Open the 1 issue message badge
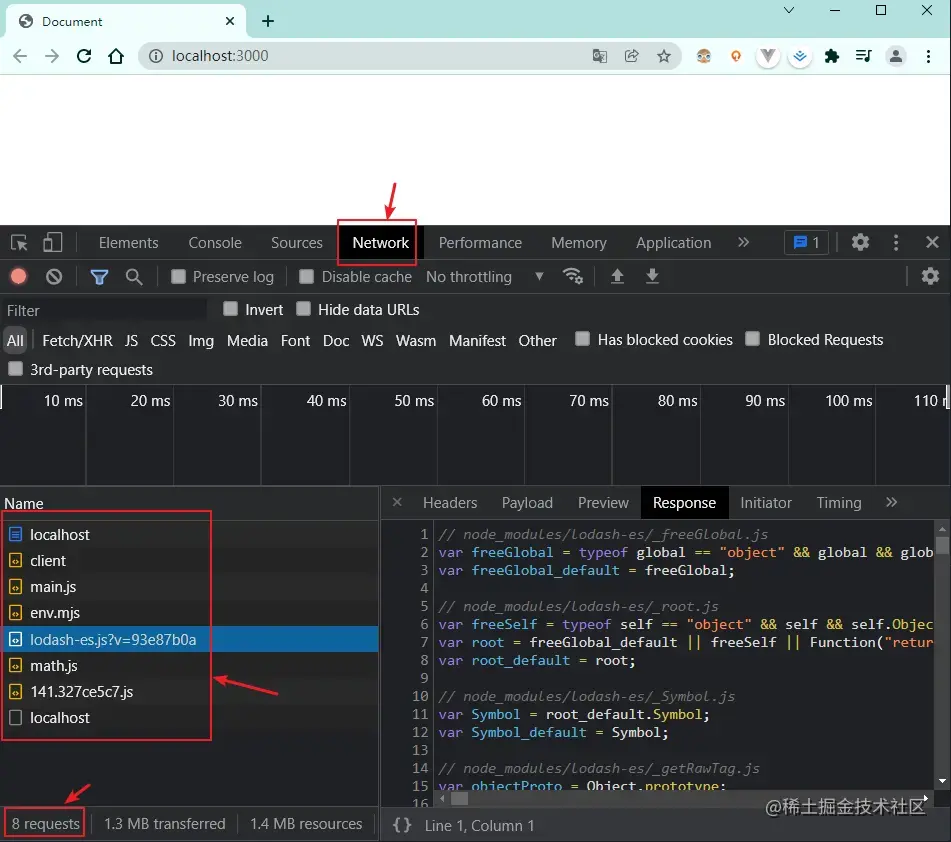The width and height of the screenshot is (951, 842). click(807, 243)
